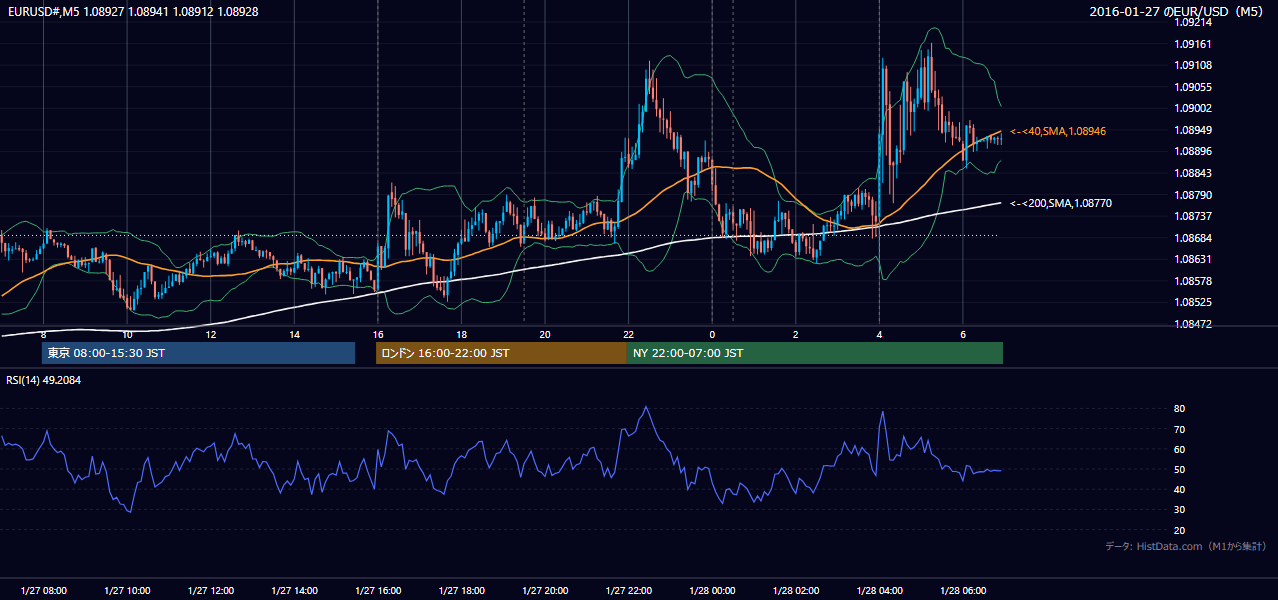Click the 1/28 02:00 date-time label
Screen dimensions: 1278x600
click(x=796, y=591)
